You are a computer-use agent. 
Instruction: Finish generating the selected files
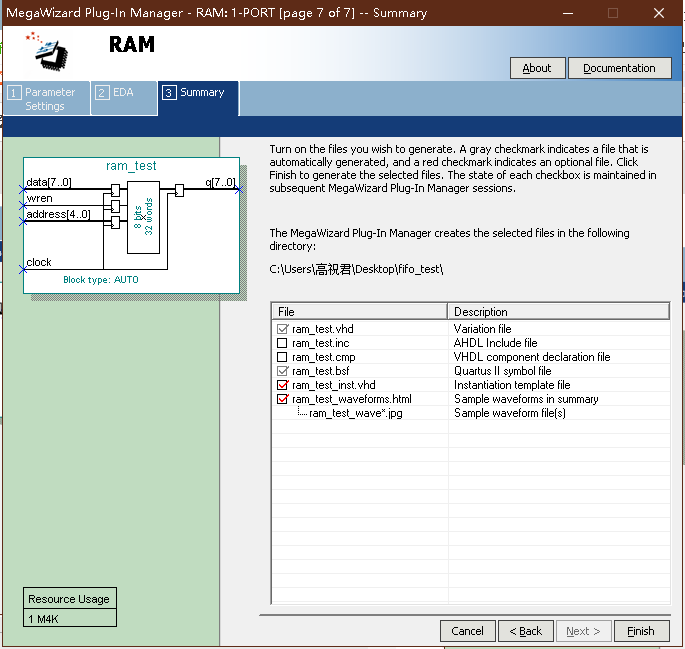coord(641,631)
